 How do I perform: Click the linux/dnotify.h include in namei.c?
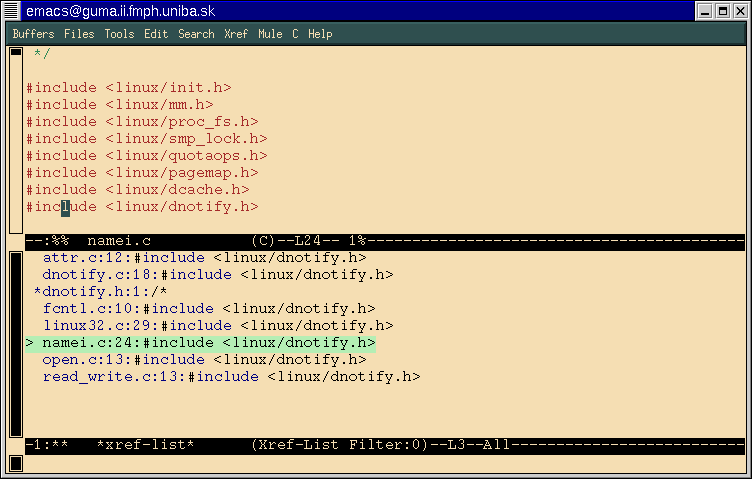coord(142,207)
